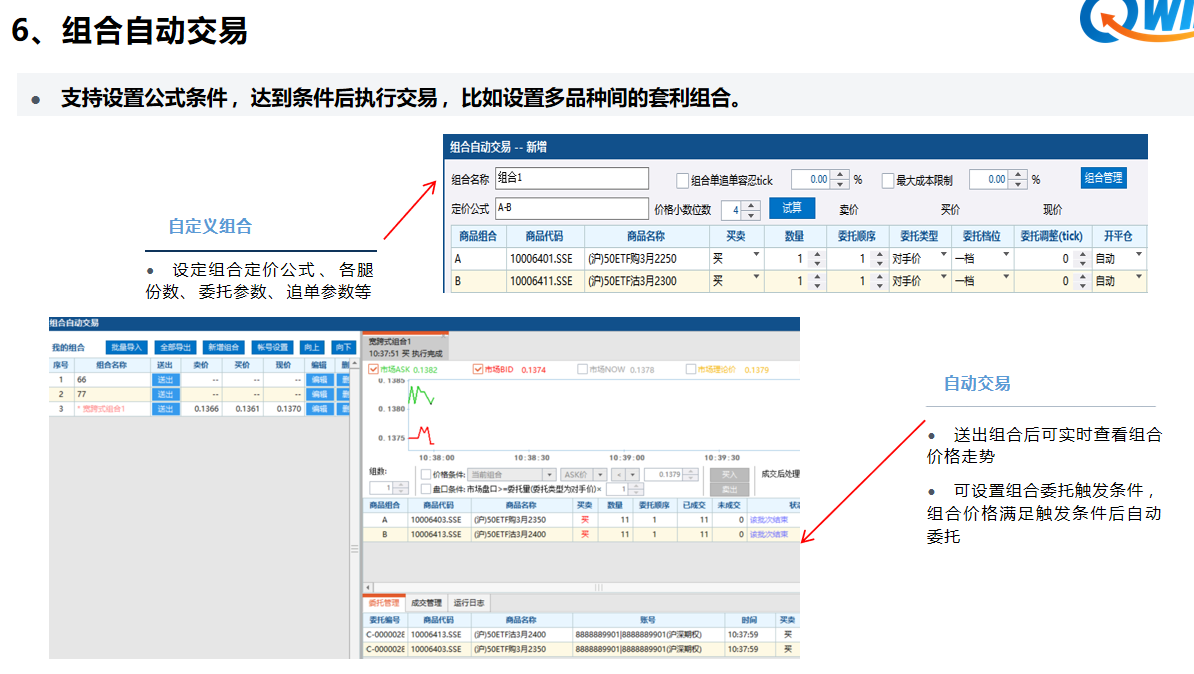Click 编辑 for 宽跨式组合1 row

pos(320,407)
